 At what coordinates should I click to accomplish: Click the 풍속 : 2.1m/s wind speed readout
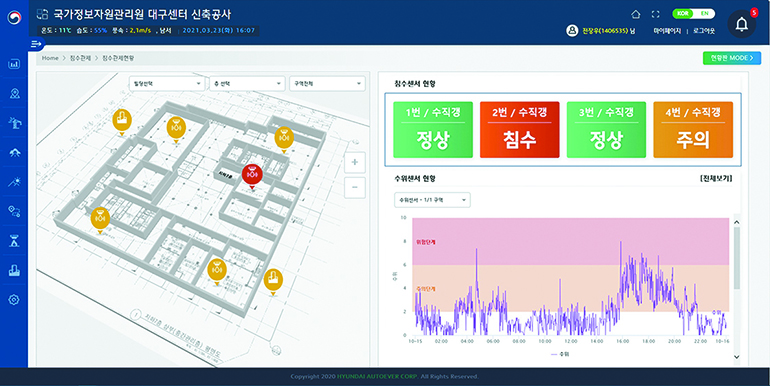[x=131, y=30]
